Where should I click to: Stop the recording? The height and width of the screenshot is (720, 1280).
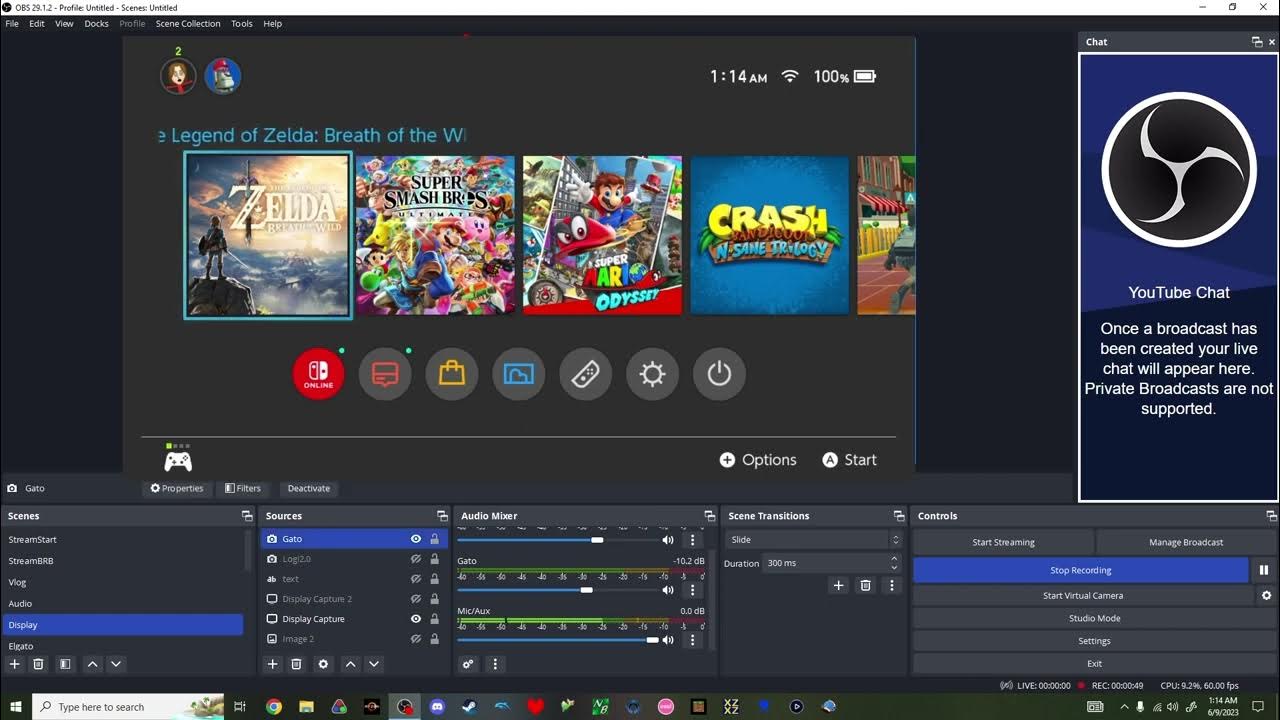tap(1081, 570)
